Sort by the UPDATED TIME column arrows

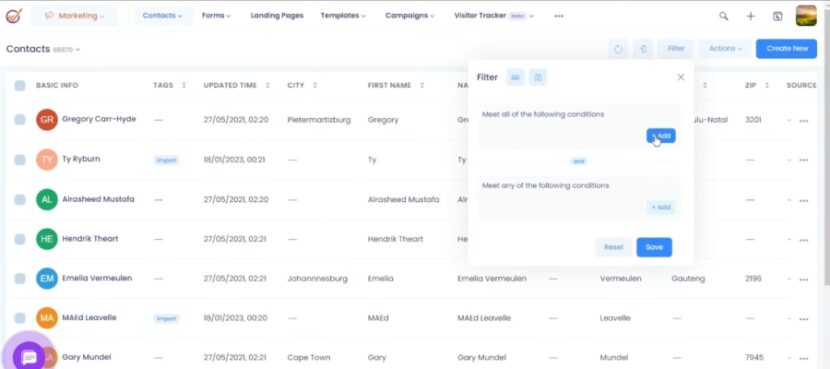click(267, 85)
